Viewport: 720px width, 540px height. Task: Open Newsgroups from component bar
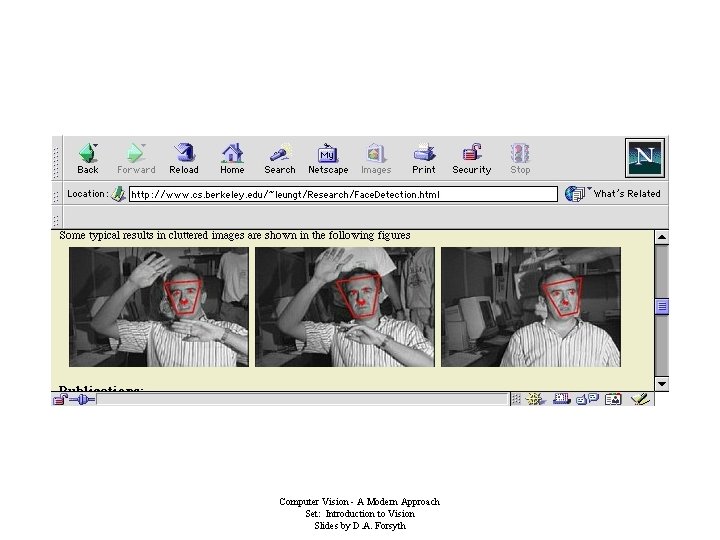587,399
